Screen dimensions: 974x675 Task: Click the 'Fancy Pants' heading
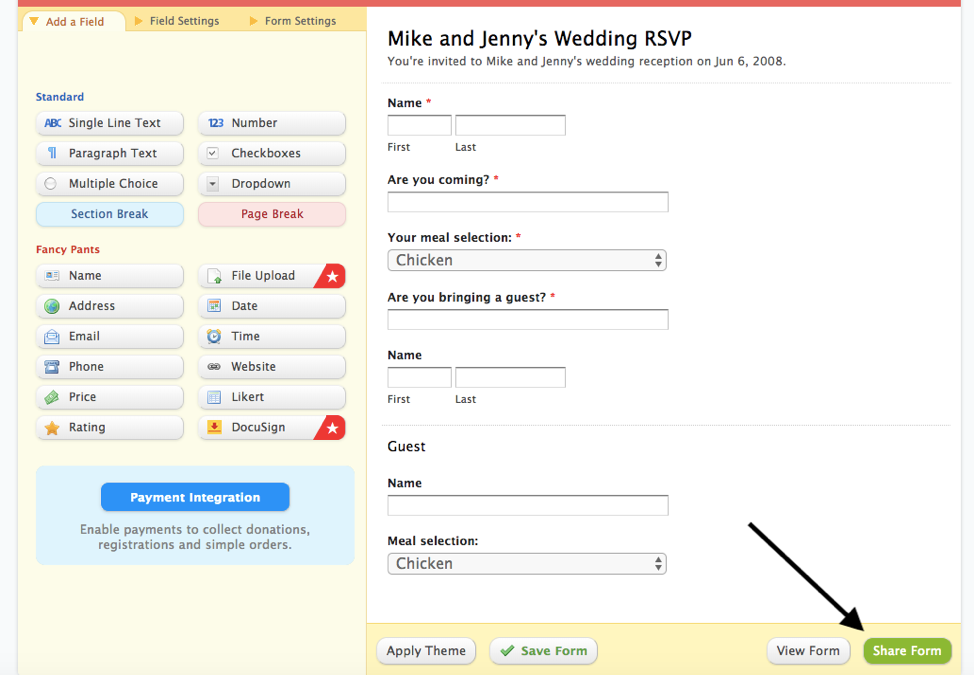click(x=68, y=250)
